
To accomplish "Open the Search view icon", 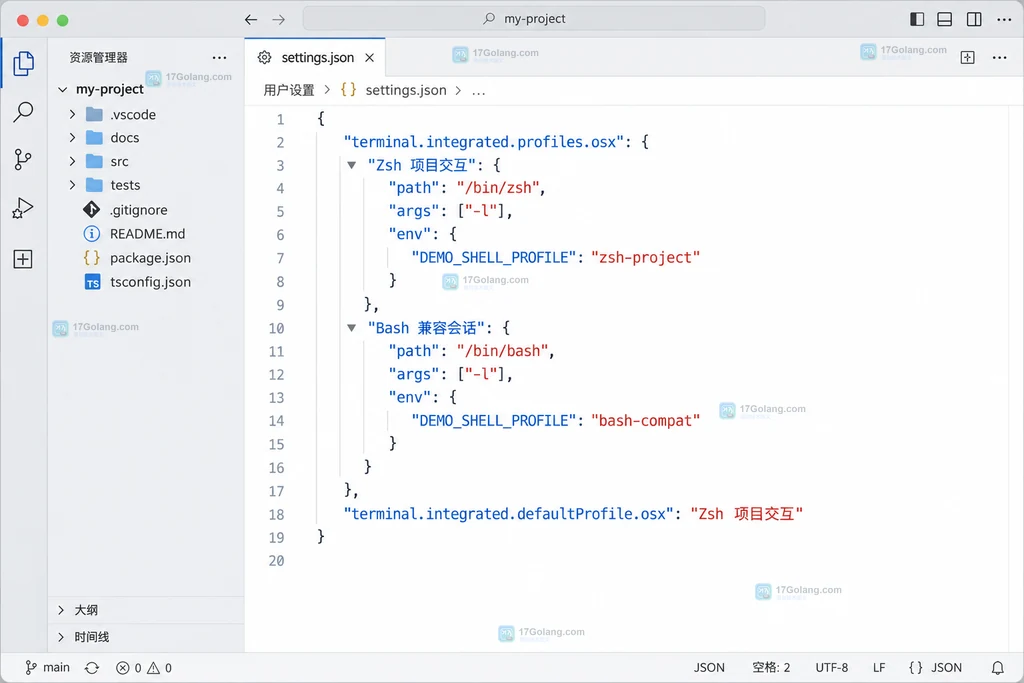I will coord(24,112).
